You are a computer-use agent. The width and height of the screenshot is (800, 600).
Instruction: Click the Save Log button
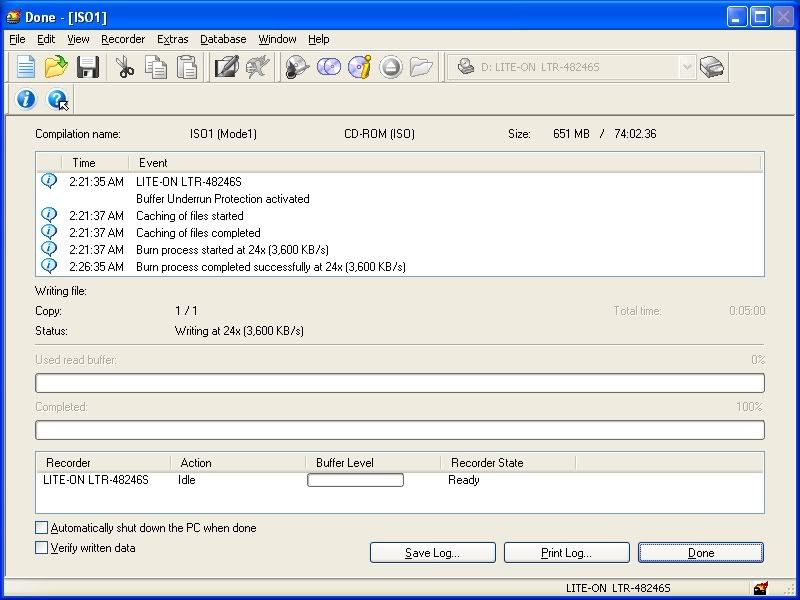coord(433,553)
